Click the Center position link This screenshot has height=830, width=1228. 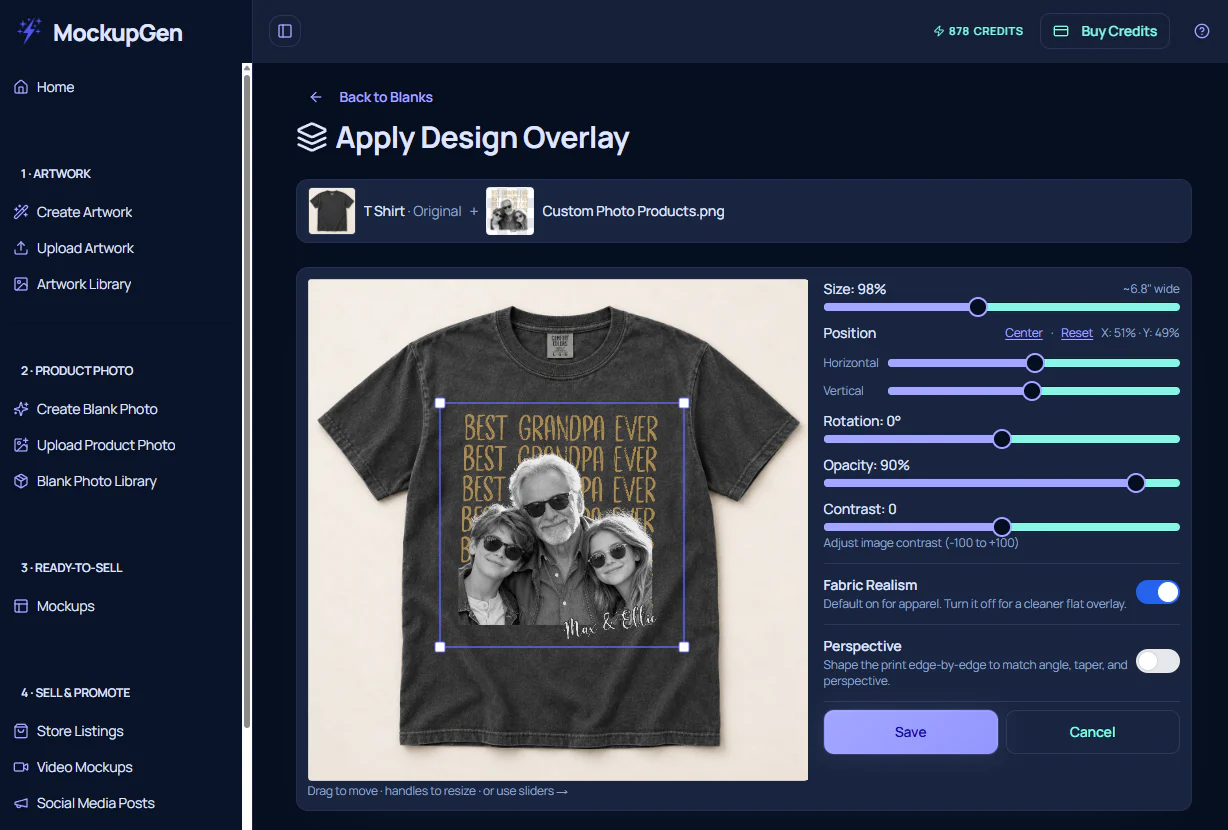coord(1024,333)
